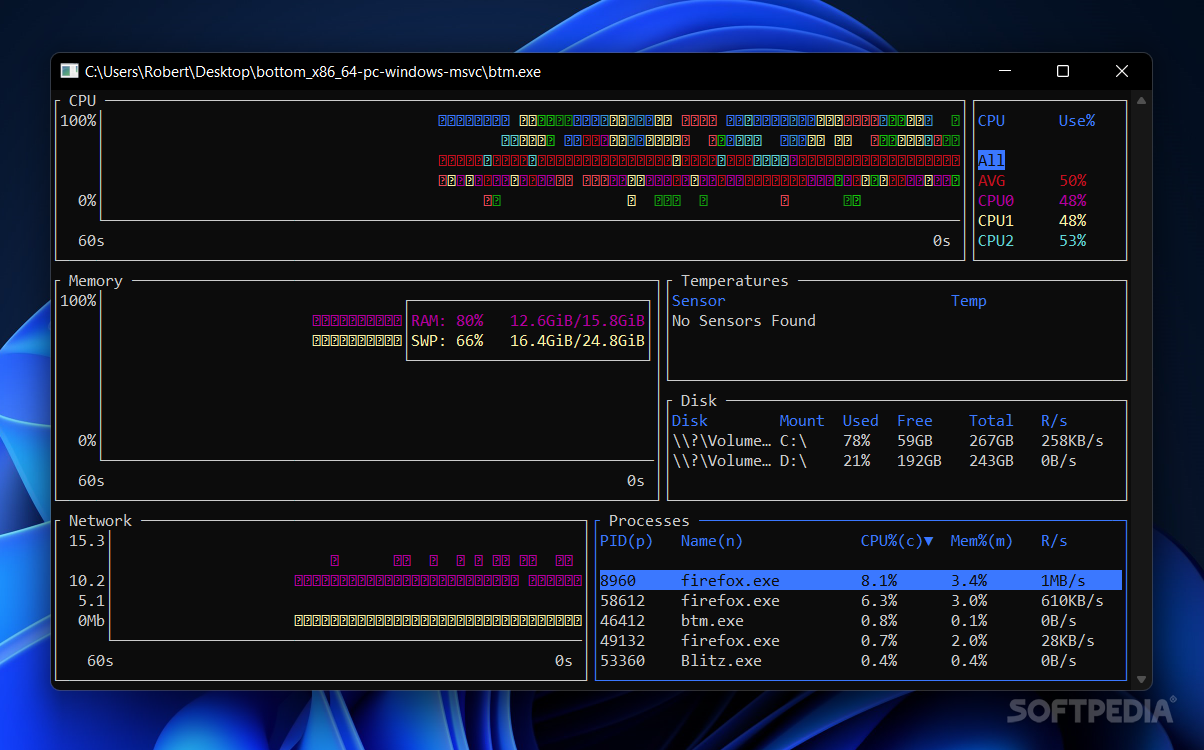Image resolution: width=1204 pixels, height=750 pixels.
Task: Click the SWP: 66% legend entry
Action: coord(528,341)
